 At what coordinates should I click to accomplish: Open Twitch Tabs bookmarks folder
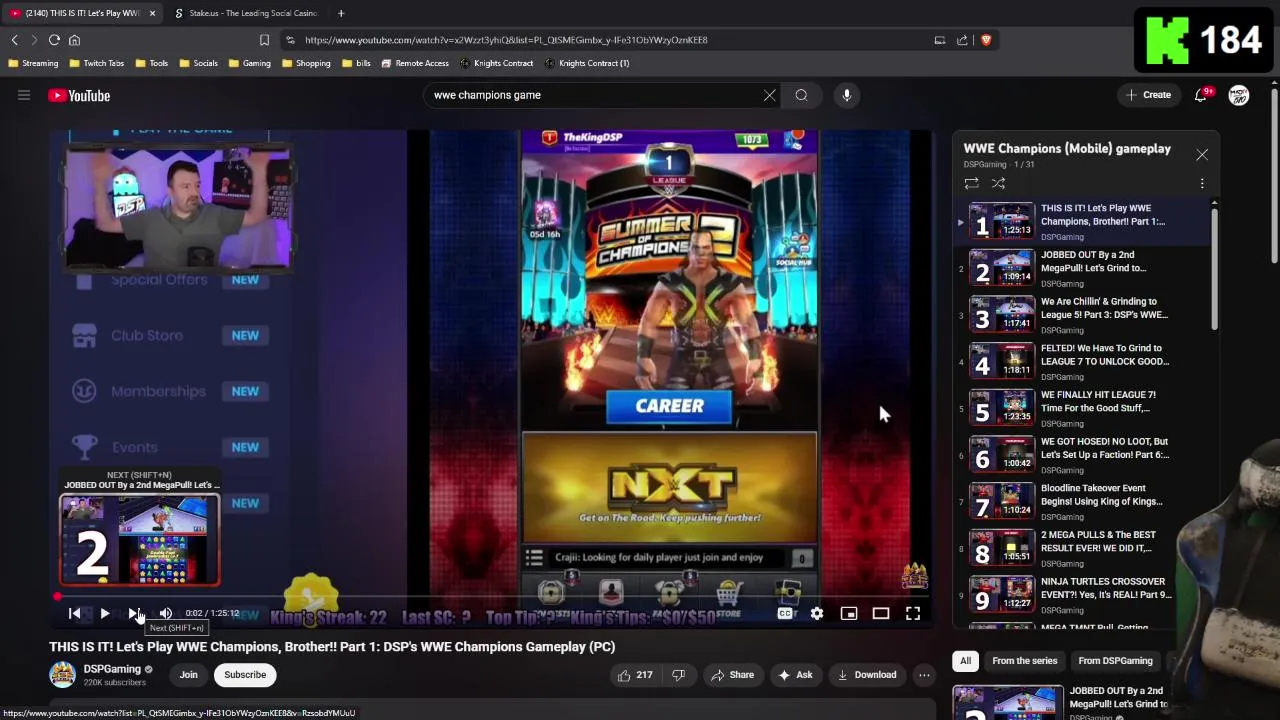click(96, 63)
